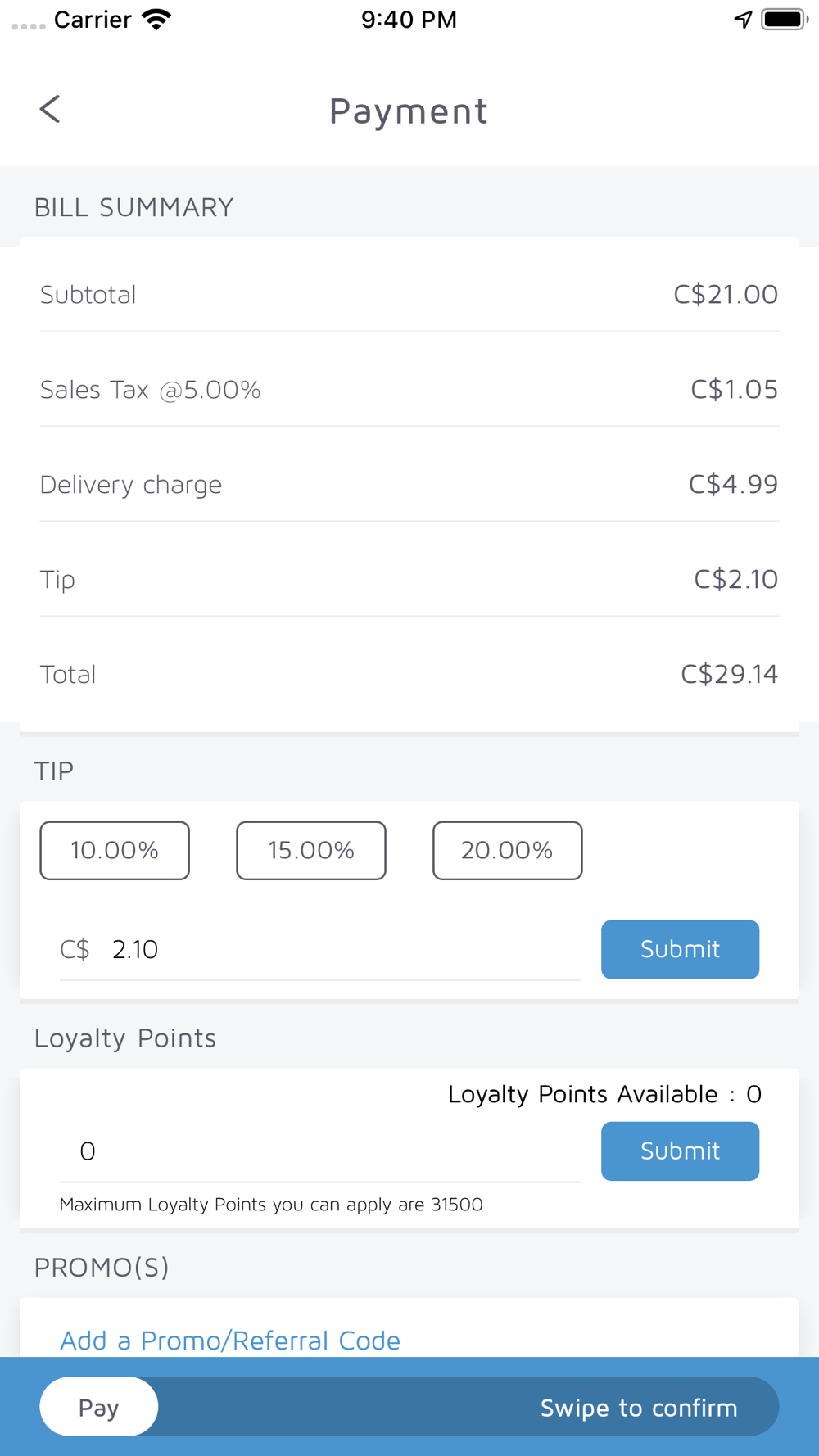
Task: Submit the loyalty points entry
Action: [680, 1151]
